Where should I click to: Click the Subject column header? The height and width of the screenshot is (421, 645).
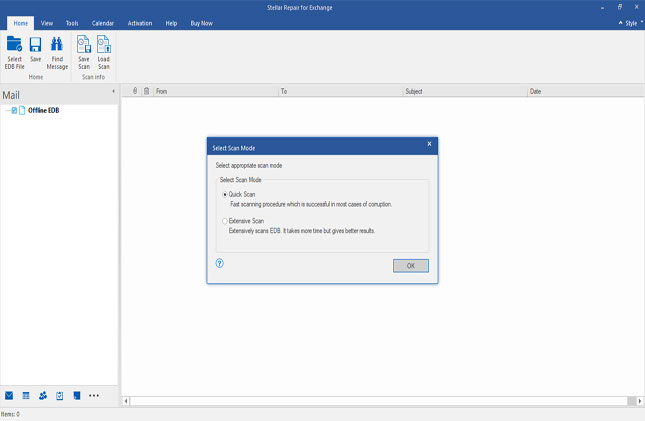[x=414, y=91]
